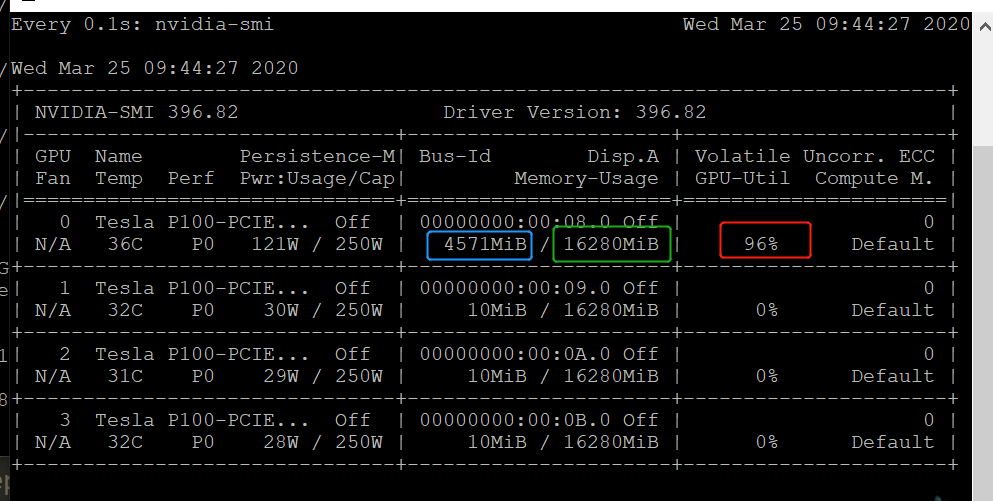Click the "Name" column header
This screenshot has width=993, height=501.
pos(118,156)
